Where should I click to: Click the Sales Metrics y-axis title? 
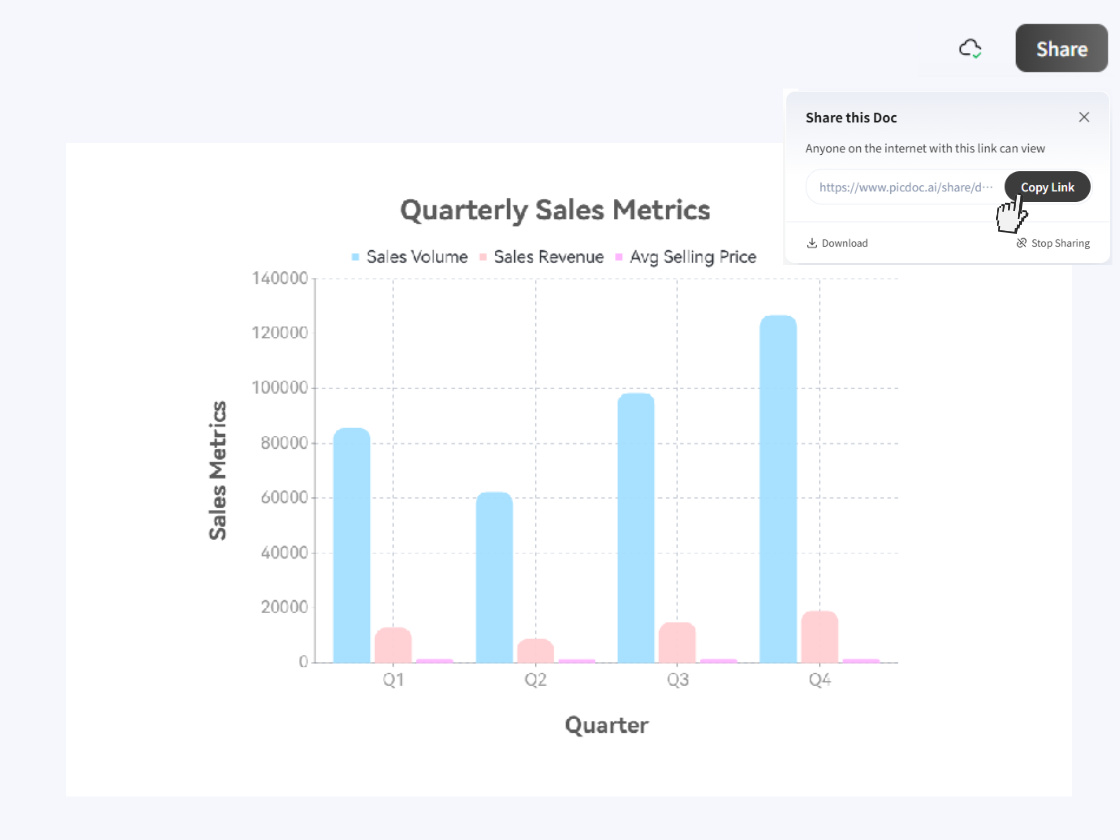click(218, 470)
